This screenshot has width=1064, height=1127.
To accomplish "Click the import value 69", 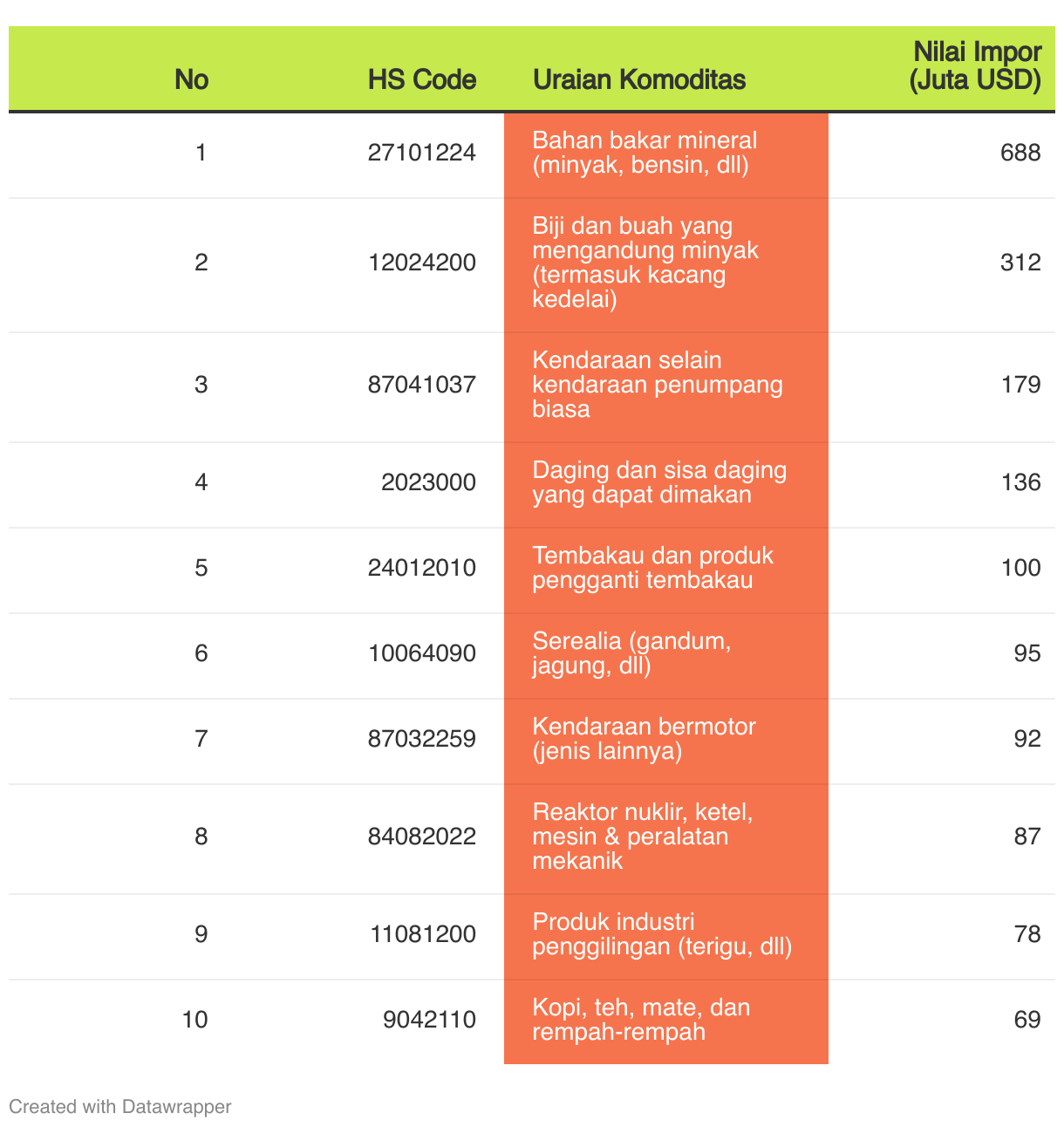I will click(x=1027, y=1021).
